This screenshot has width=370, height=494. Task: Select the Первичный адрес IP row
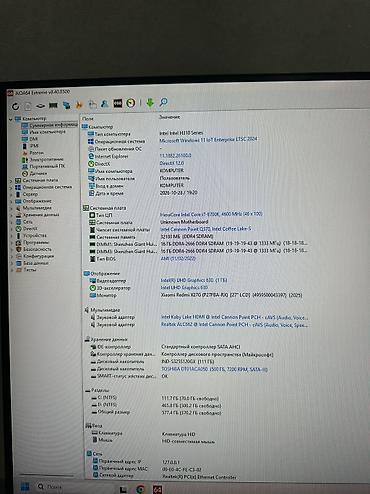tap(136, 462)
